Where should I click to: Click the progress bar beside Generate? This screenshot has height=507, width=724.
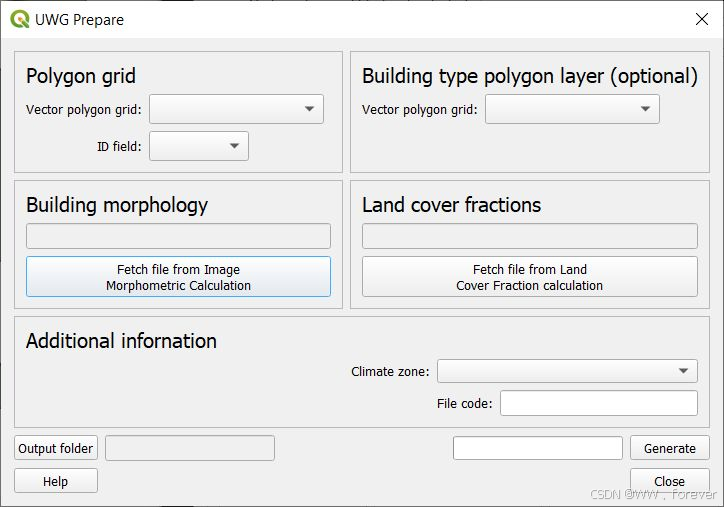(537, 448)
